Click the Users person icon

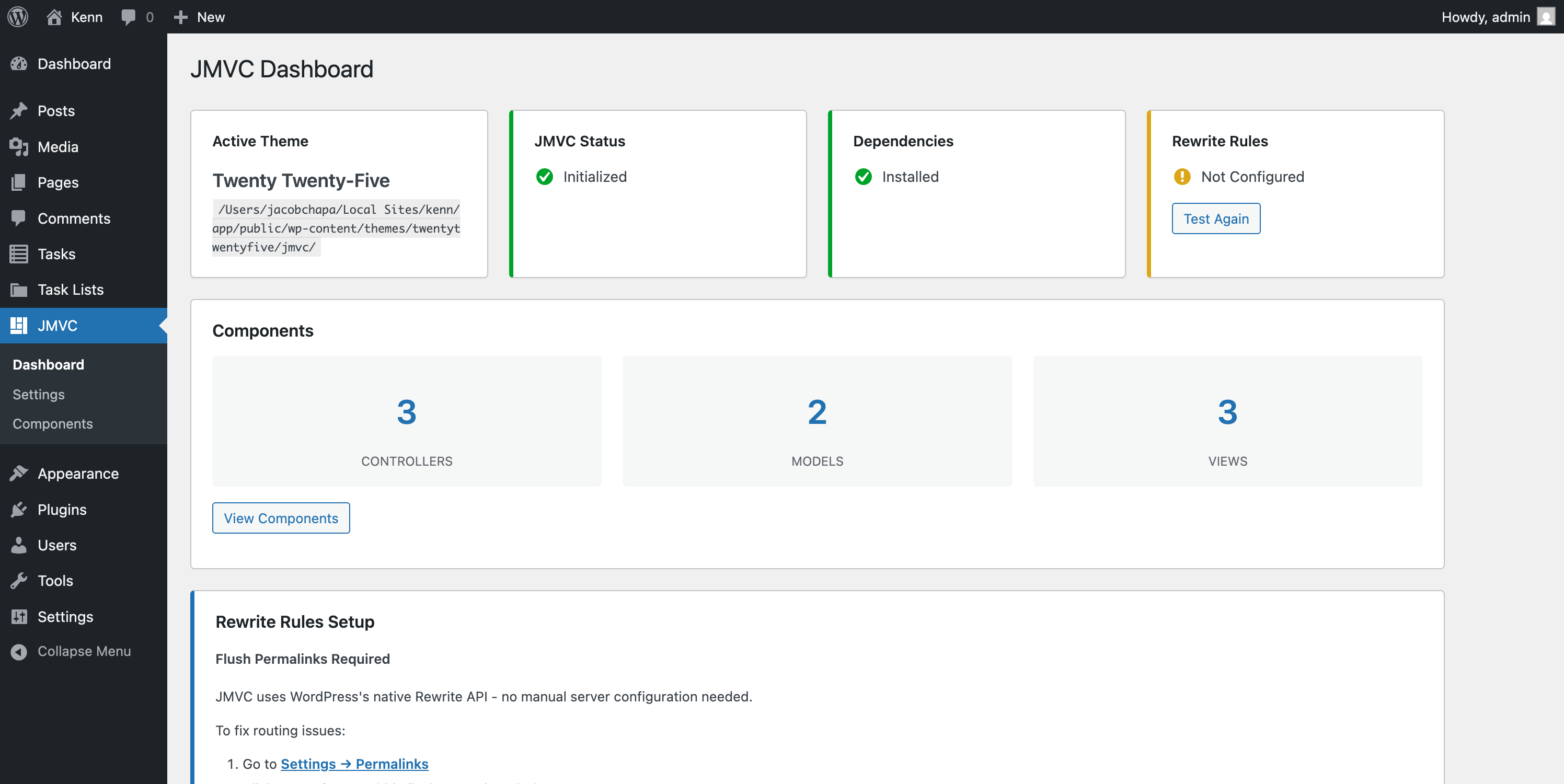tap(19, 545)
